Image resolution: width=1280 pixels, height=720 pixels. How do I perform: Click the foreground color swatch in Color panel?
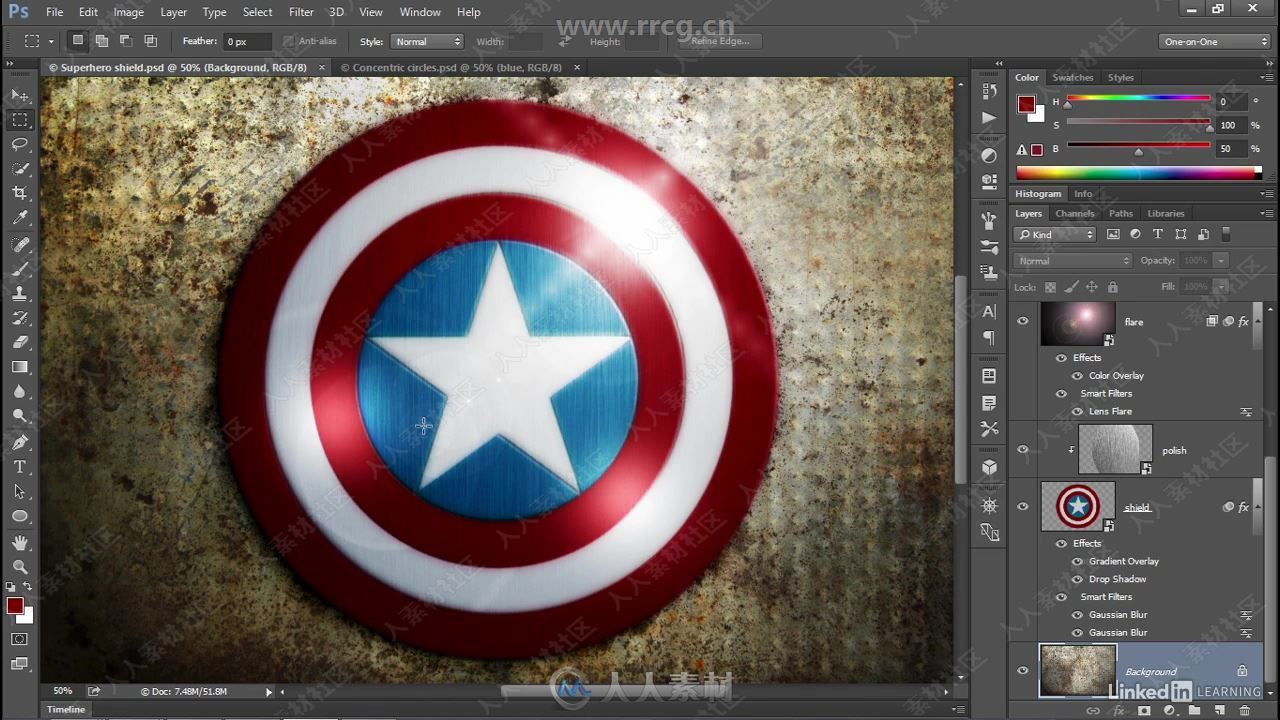[x=1026, y=104]
